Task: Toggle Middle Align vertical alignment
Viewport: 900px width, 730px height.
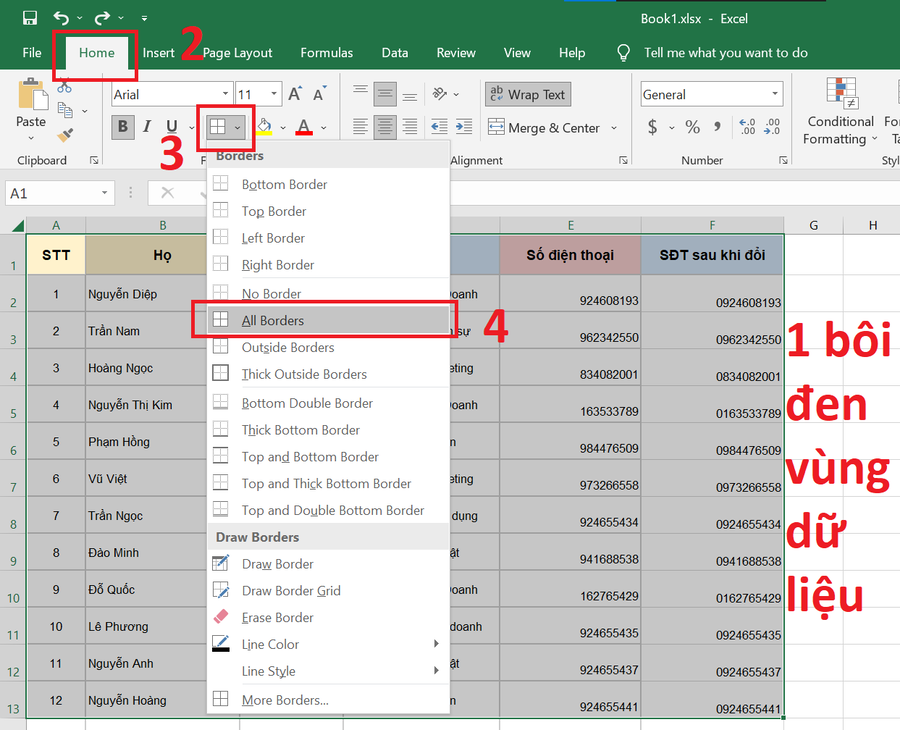Action: (x=385, y=94)
